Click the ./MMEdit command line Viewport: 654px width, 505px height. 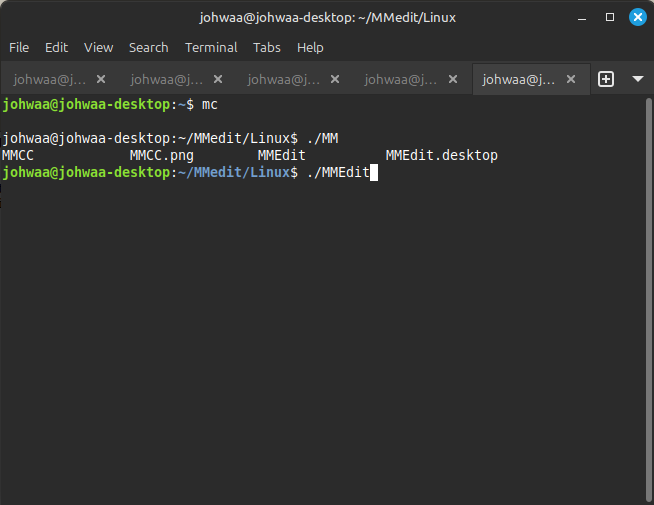[x=338, y=173]
